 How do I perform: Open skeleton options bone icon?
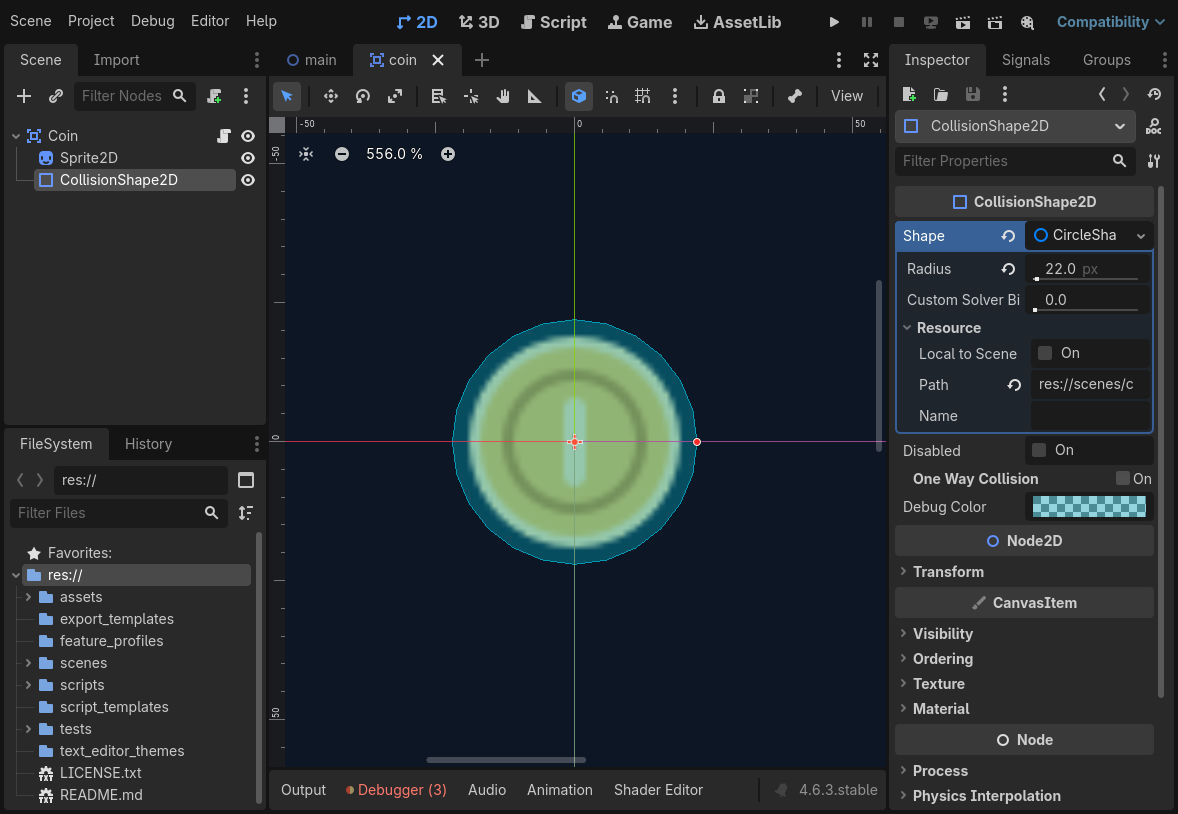pos(795,96)
